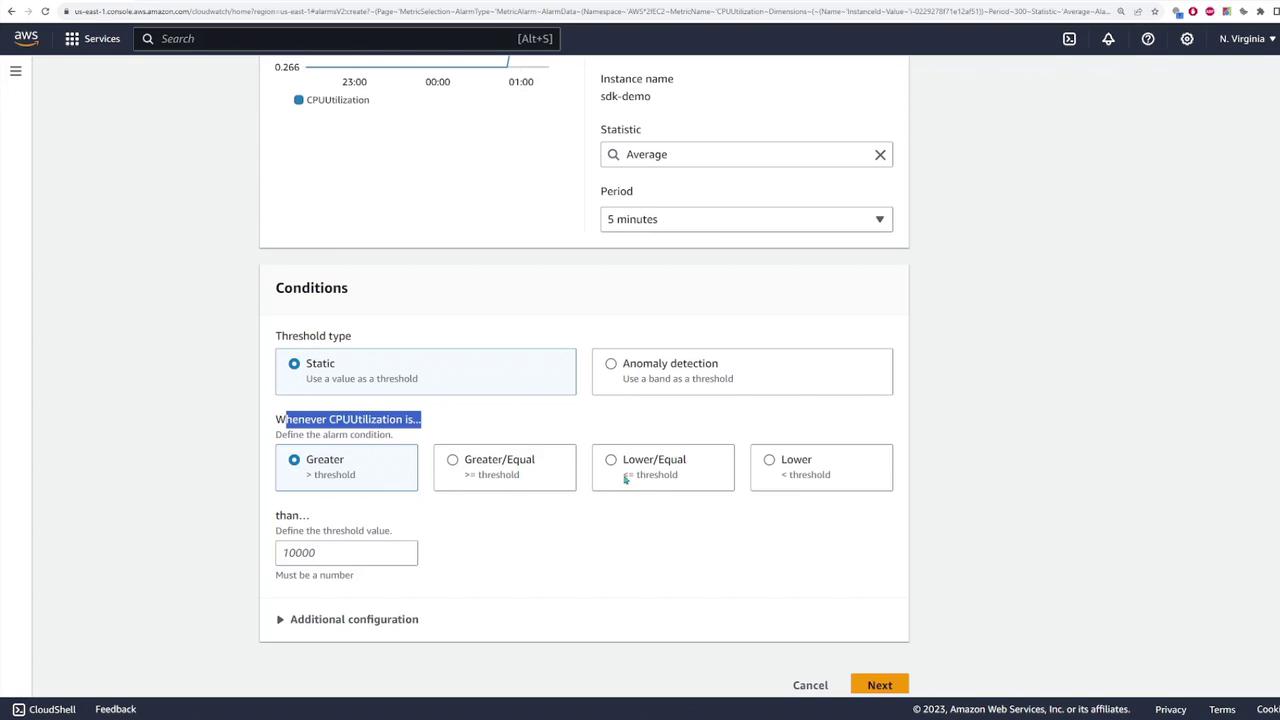The height and width of the screenshot is (720, 1280).
Task: Open CloudShell from the top bar icon
Action: point(1069,38)
